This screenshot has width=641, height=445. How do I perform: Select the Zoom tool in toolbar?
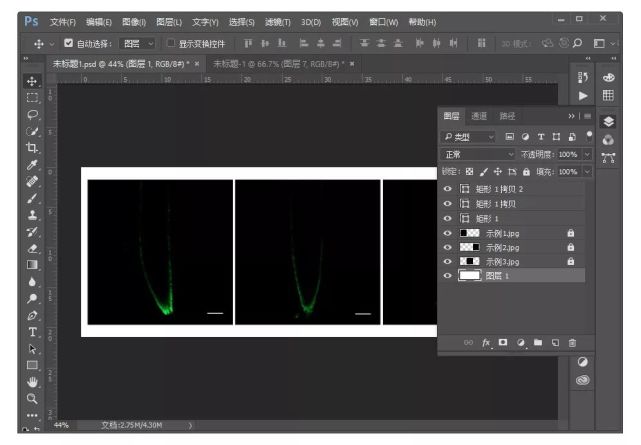pos(32,397)
